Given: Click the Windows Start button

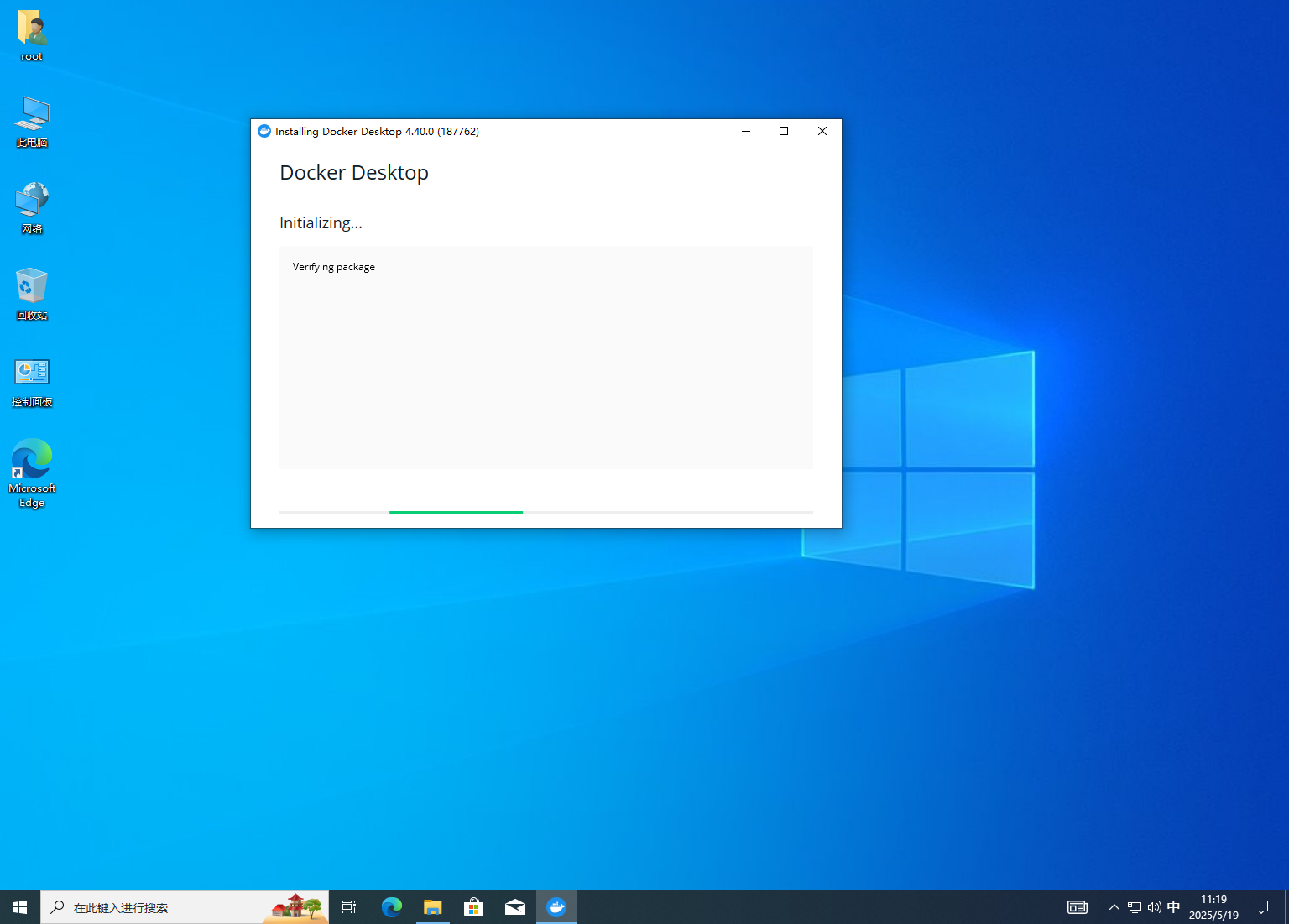Looking at the screenshot, I should pos(20,907).
